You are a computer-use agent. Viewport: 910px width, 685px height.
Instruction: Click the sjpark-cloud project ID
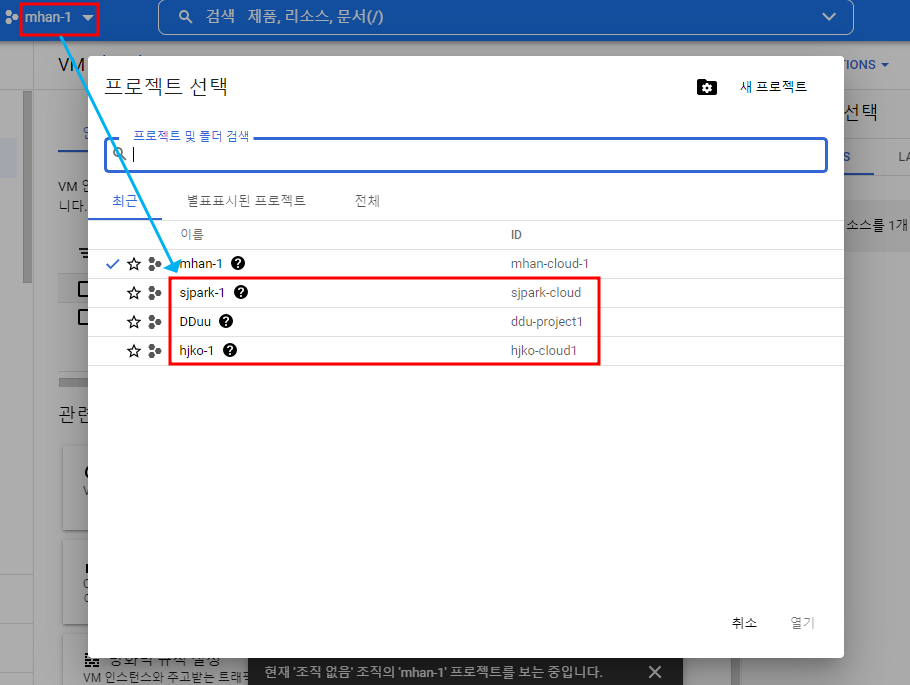pos(546,293)
